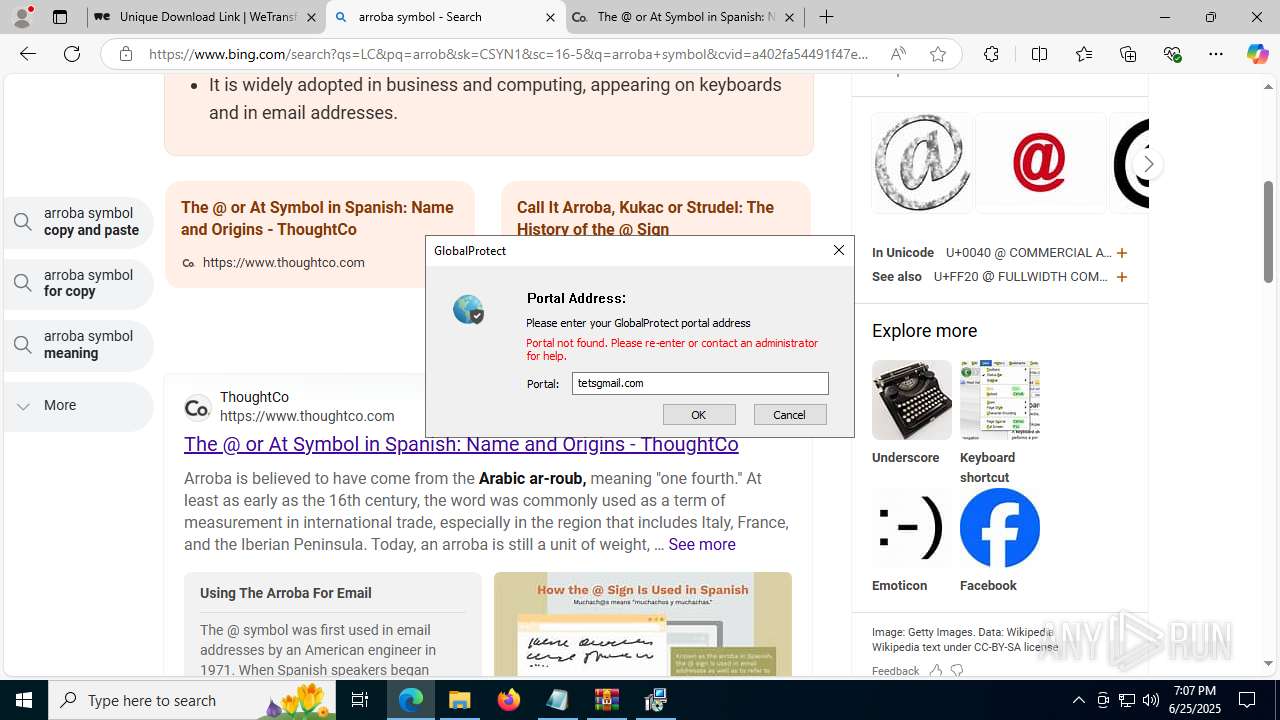This screenshot has height=720, width=1280.
Task: Refresh the Bing page
Action: (x=72, y=54)
